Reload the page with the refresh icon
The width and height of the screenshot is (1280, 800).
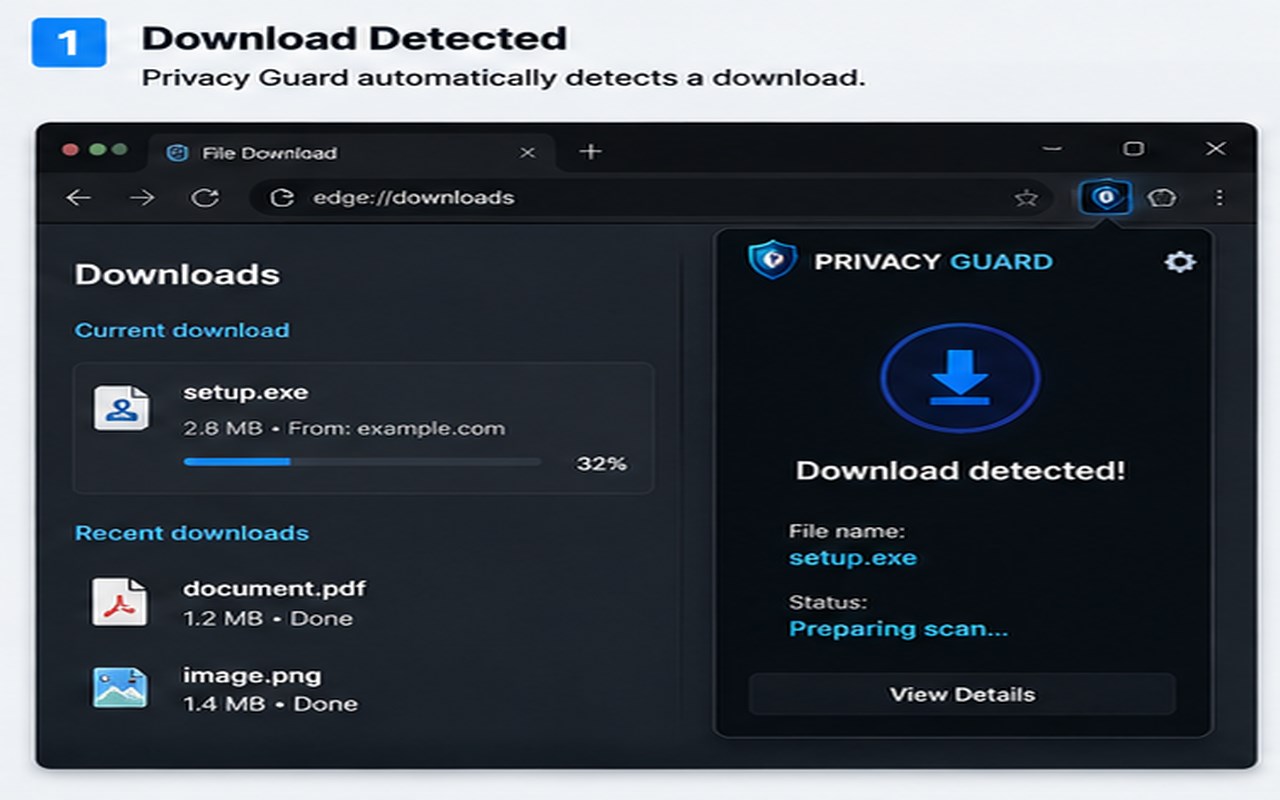coord(205,198)
